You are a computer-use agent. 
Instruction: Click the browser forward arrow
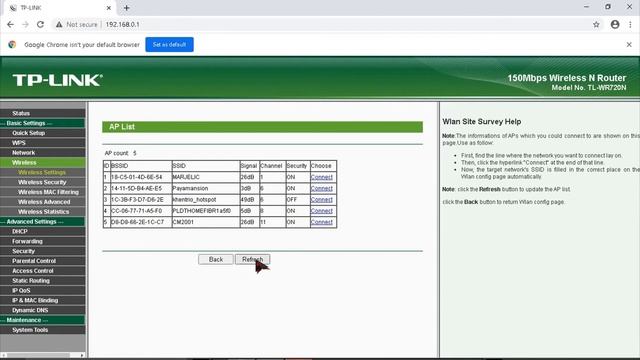(x=25, y=24)
